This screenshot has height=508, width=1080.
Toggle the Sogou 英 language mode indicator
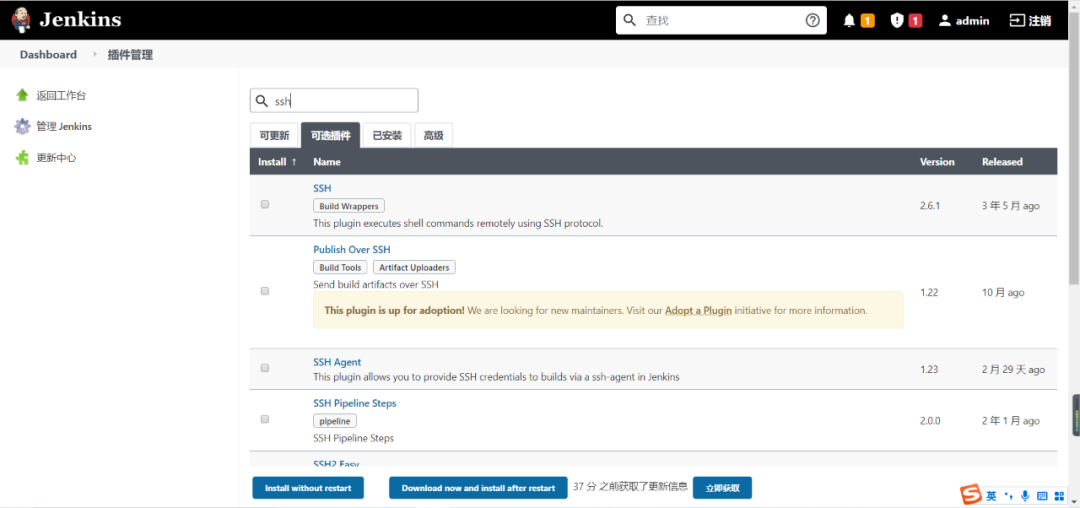(x=991, y=496)
